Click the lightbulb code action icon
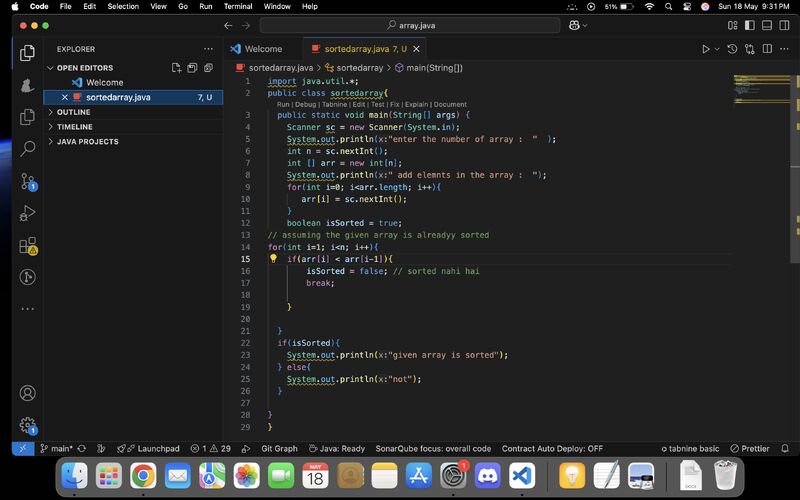Image resolution: width=800 pixels, height=500 pixels. (273, 259)
